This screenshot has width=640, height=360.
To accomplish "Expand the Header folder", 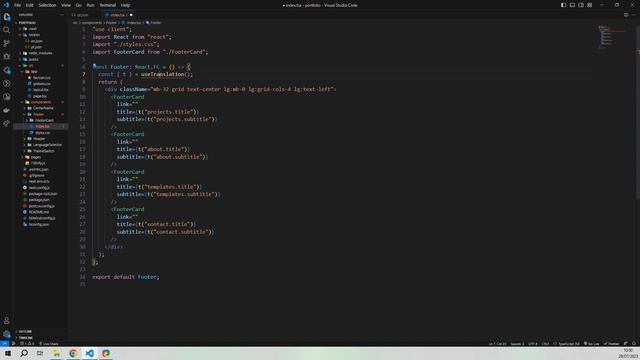I will [x=39, y=139].
